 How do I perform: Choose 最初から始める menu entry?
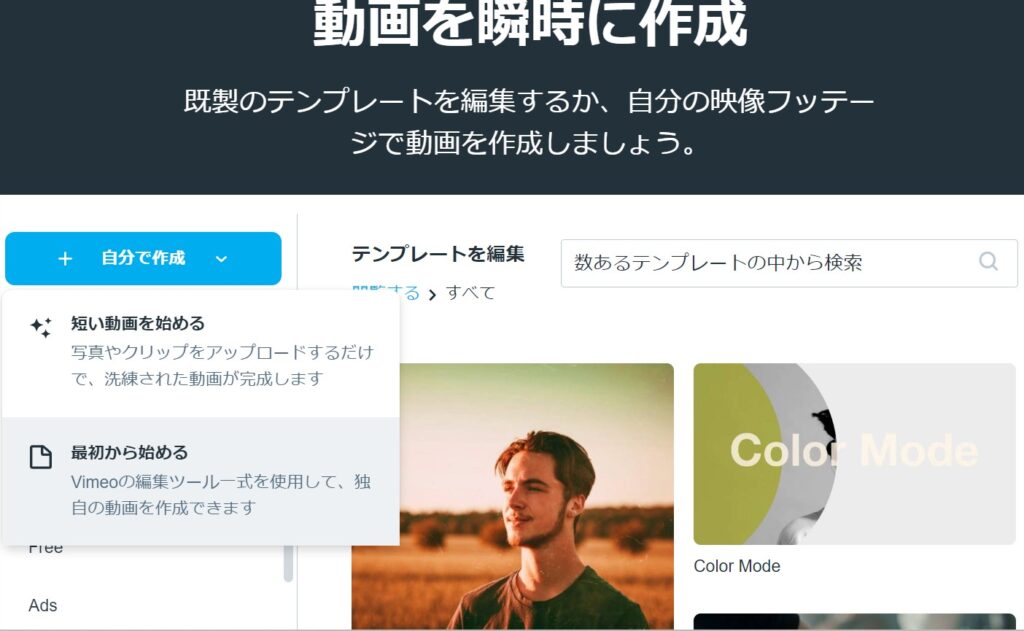coord(200,481)
